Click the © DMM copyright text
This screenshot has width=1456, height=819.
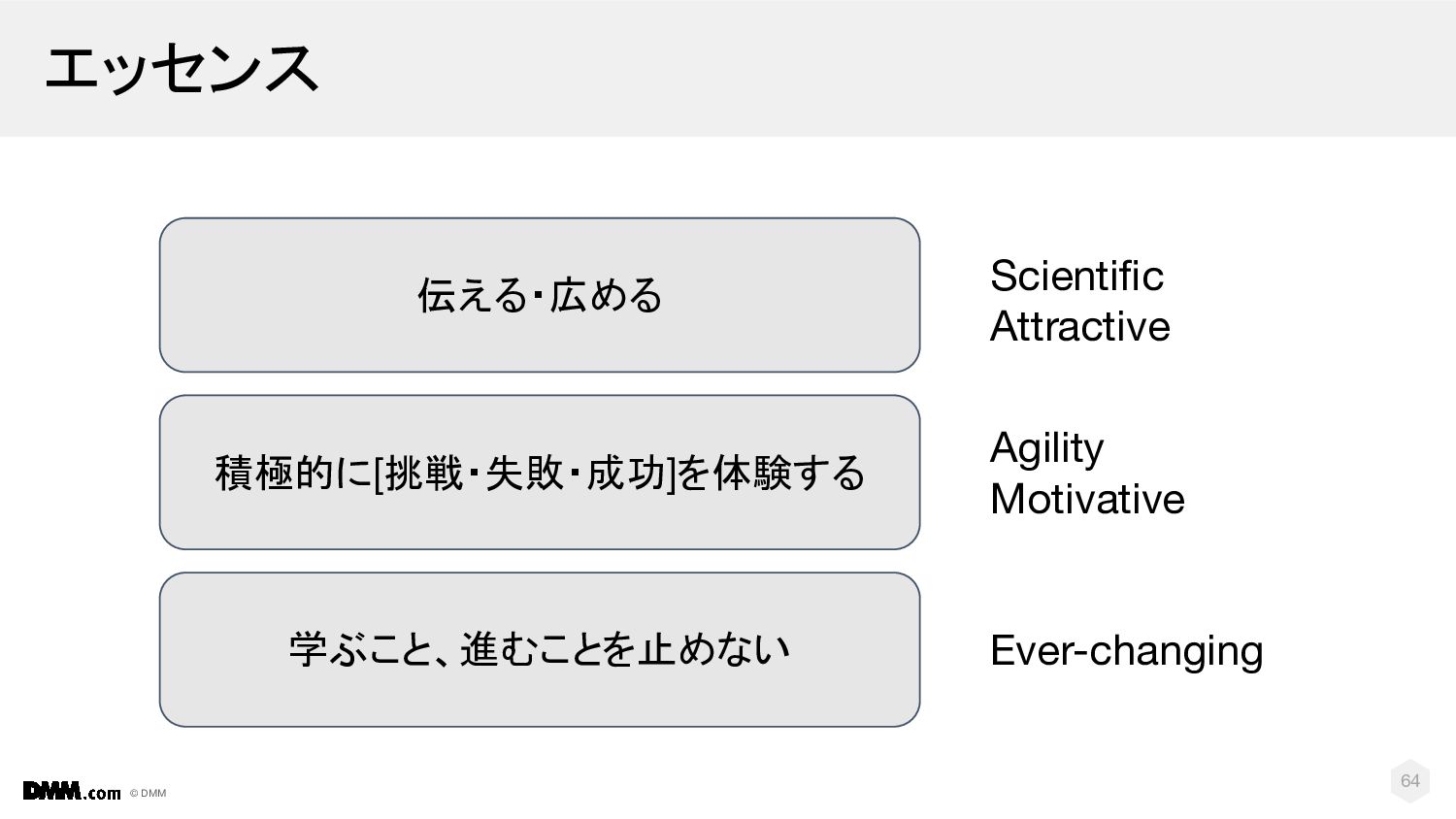(148, 793)
